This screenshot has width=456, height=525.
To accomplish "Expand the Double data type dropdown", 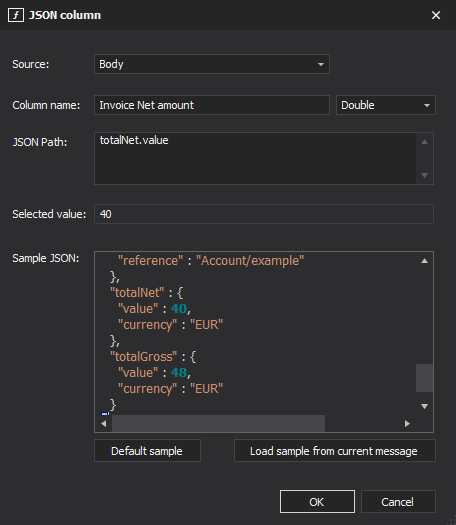I will pos(386,105).
